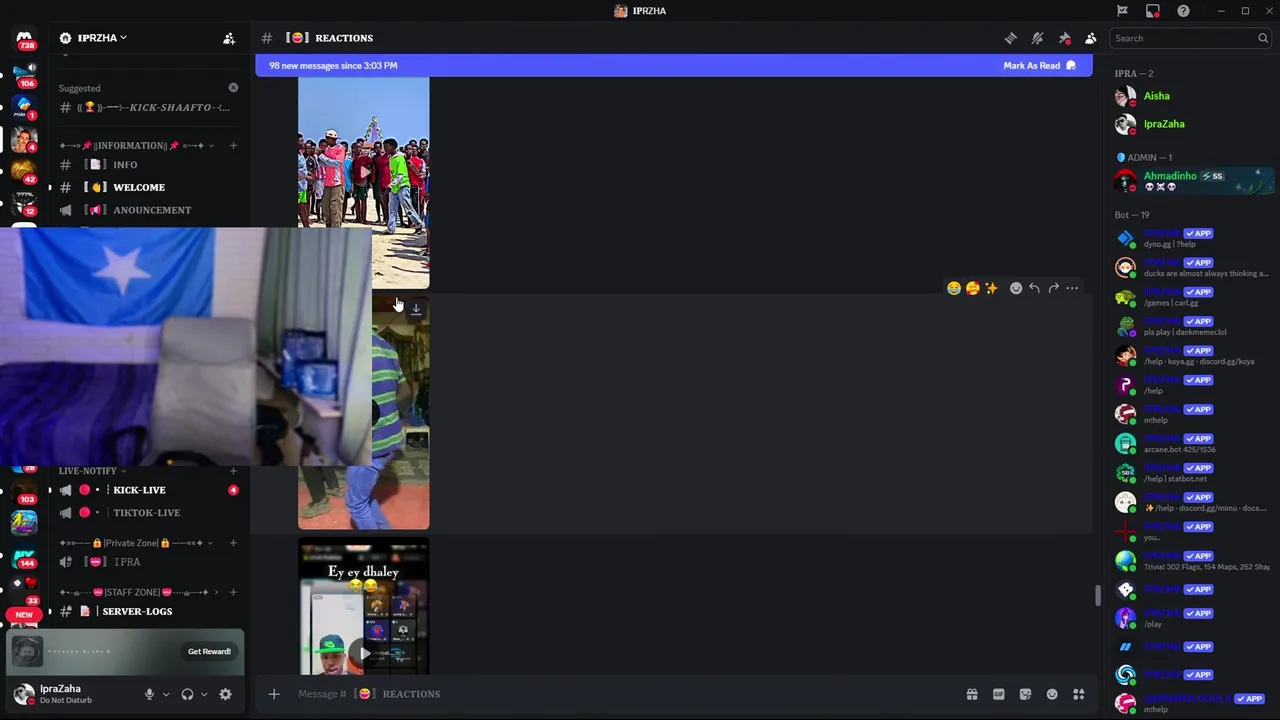React with laughing-crying emoji

[x=954, y=288]
